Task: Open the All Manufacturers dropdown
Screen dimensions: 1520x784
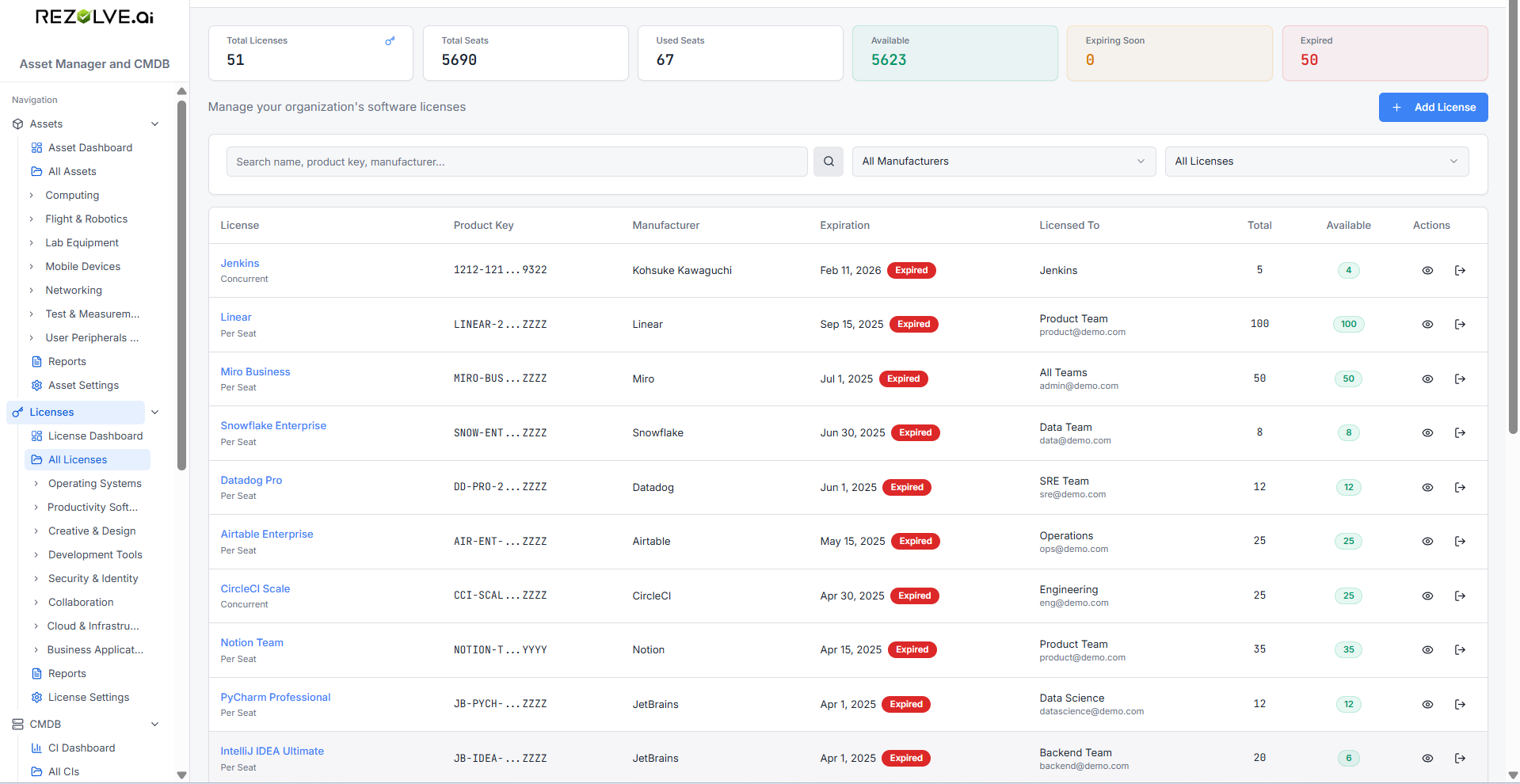Action: 1004,162
